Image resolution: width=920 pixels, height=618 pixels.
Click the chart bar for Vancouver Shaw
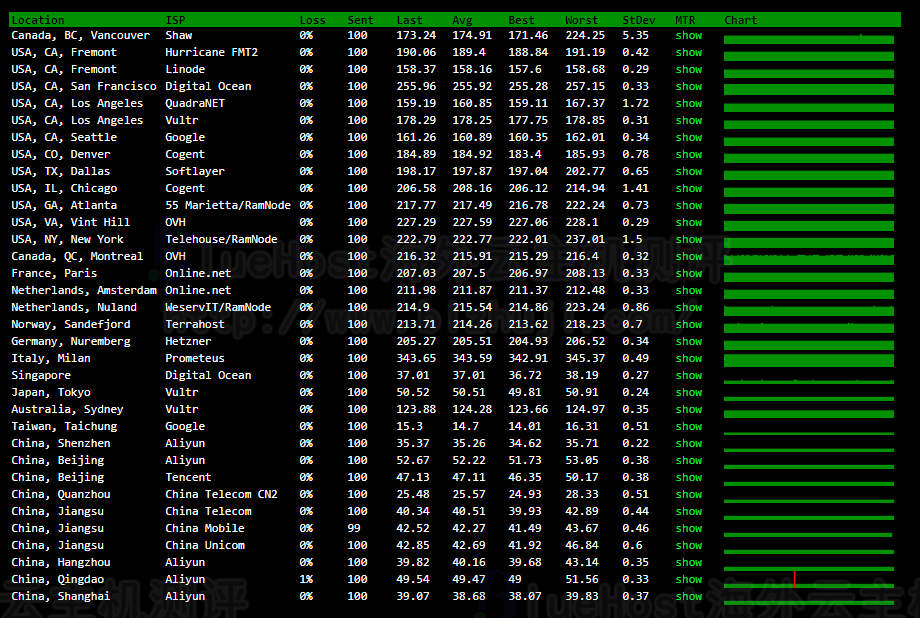coord(809,39)
